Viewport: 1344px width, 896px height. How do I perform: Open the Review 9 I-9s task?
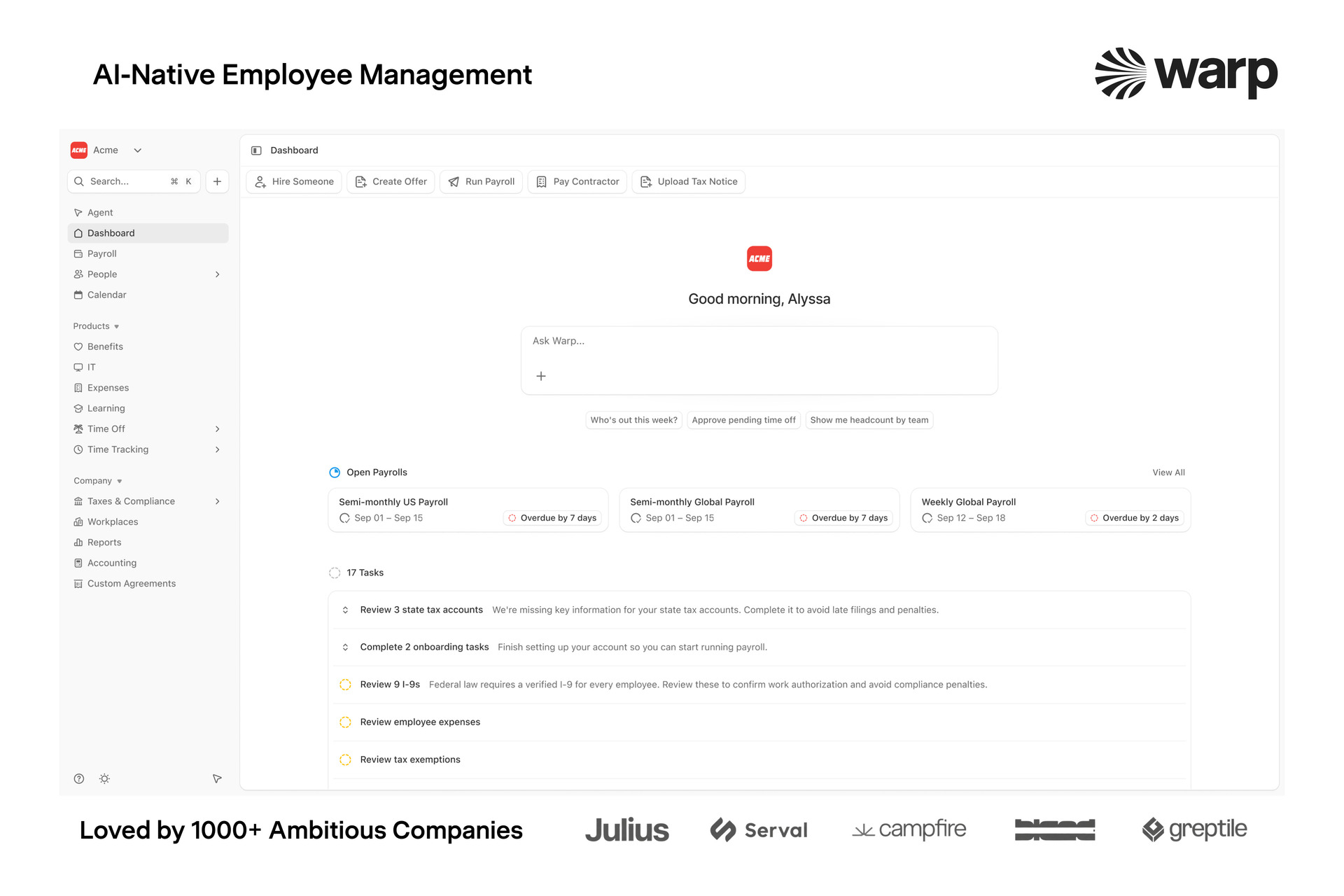click(759, 685)
